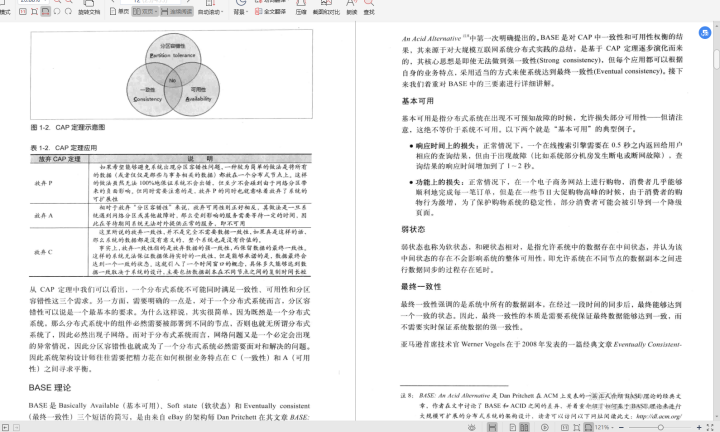
Task: Switch to 单页 single page view
Action: coord(119,11)
